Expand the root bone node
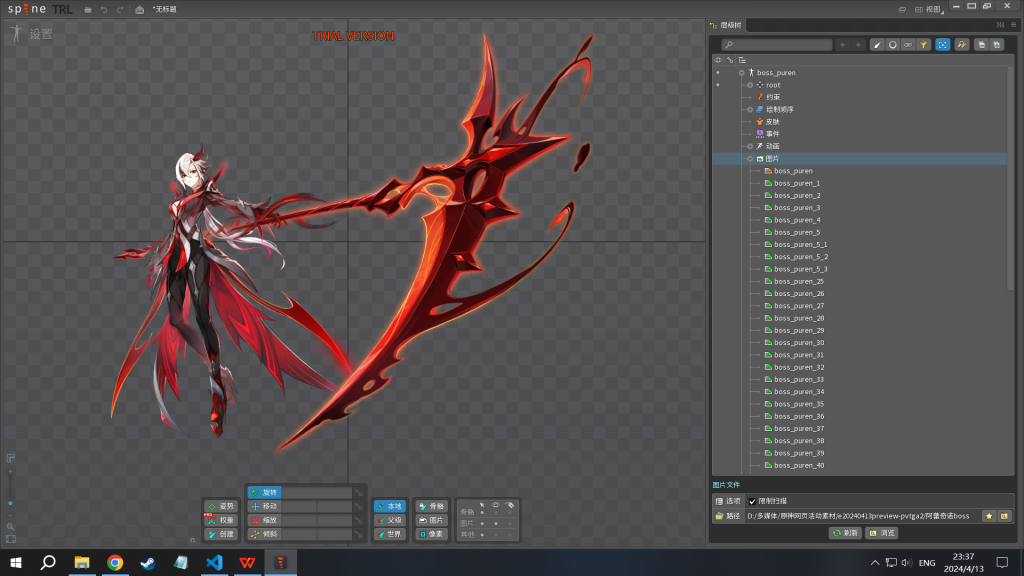The width and height of the screenshot is (1024, 576). (x=750, y=85)
